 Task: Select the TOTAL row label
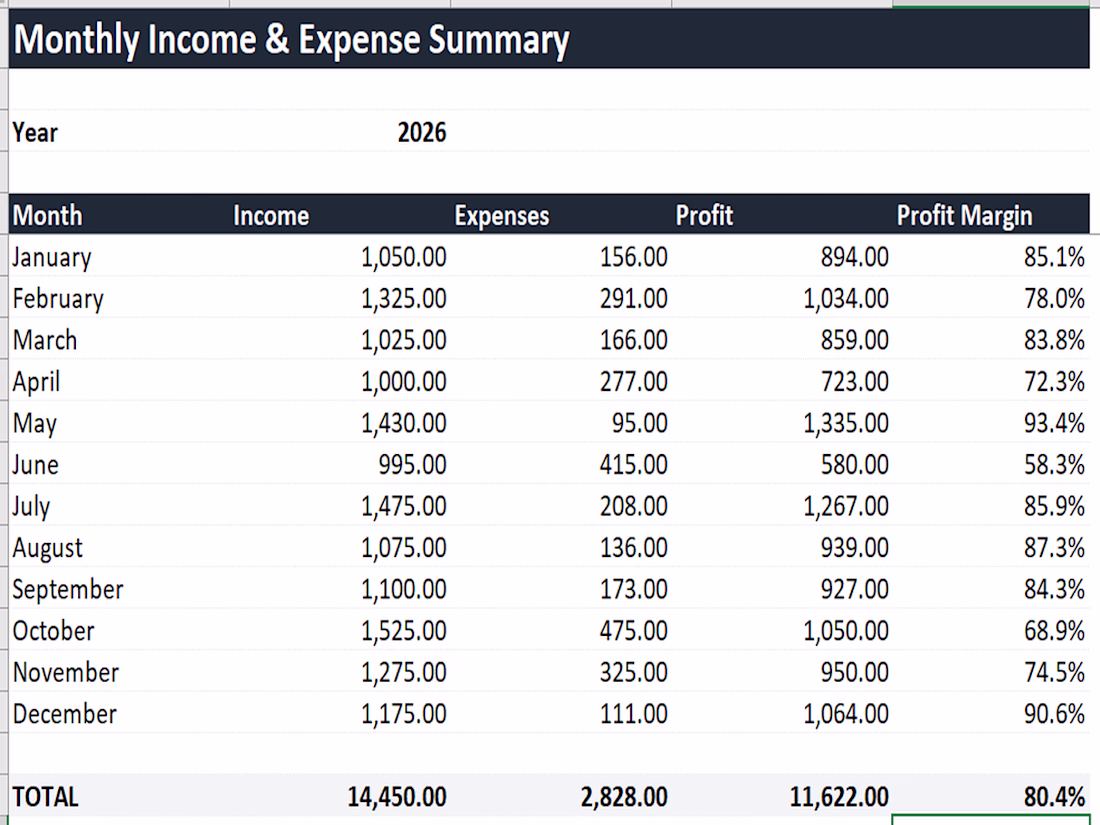[46, 797]
